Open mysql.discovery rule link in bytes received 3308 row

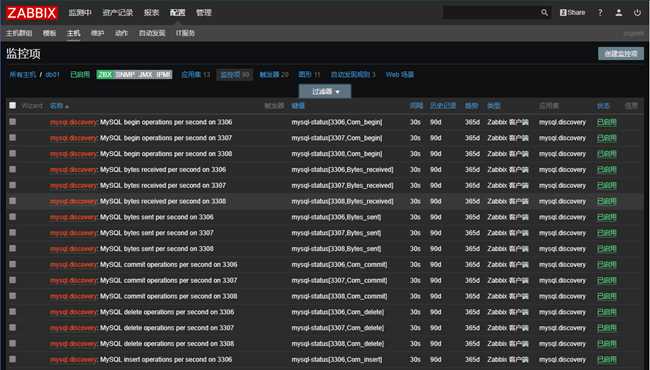[73, 201]
